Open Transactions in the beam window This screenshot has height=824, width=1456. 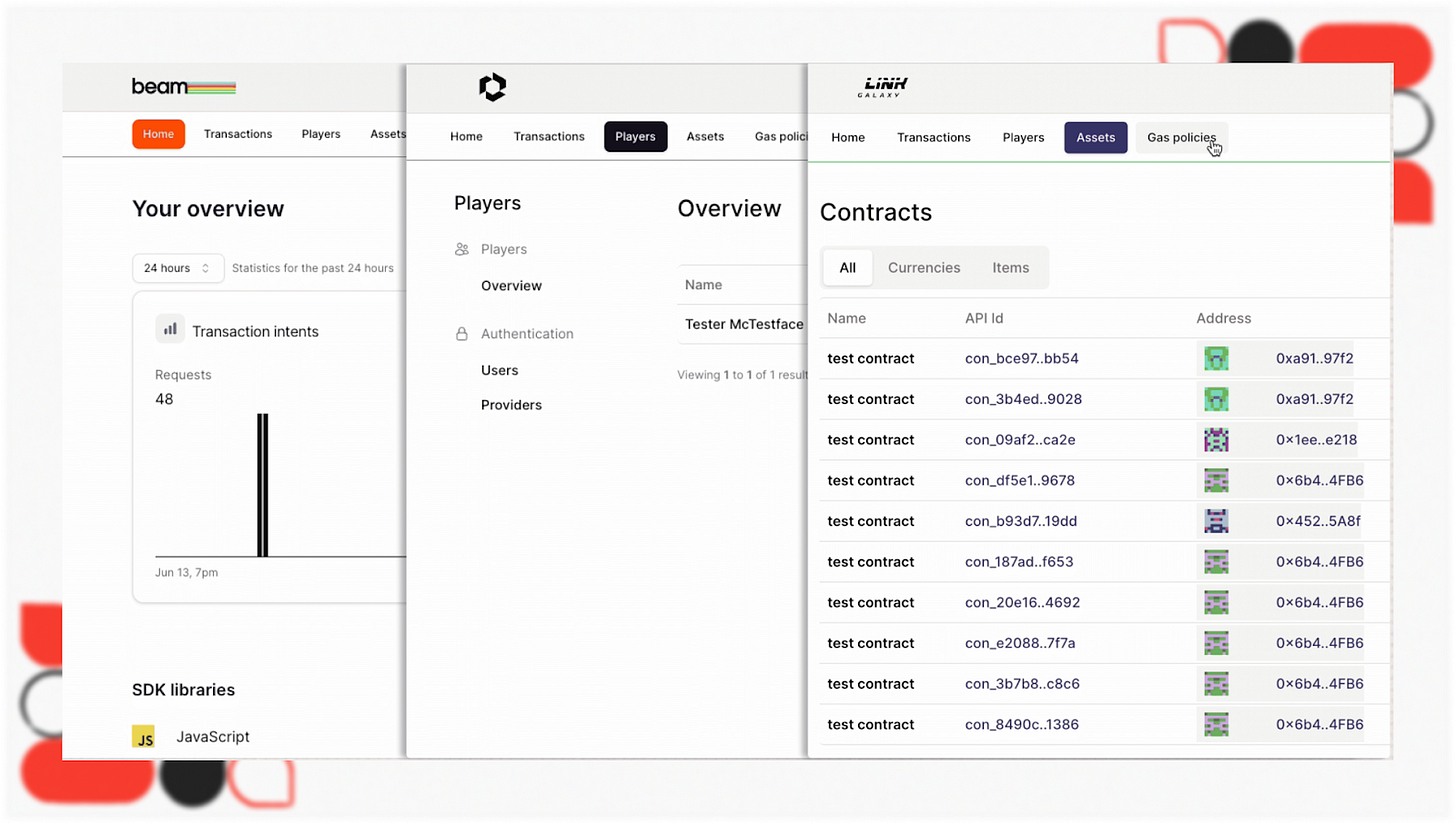[x=238, y=134]
